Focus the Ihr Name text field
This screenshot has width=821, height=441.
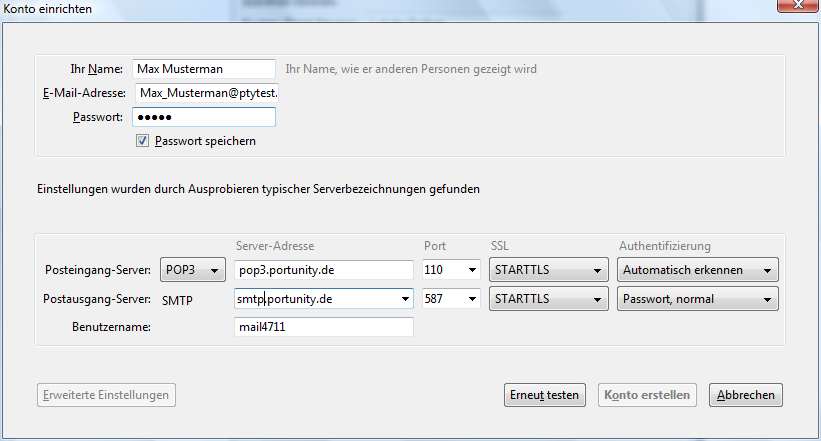[x=203, y=69]
